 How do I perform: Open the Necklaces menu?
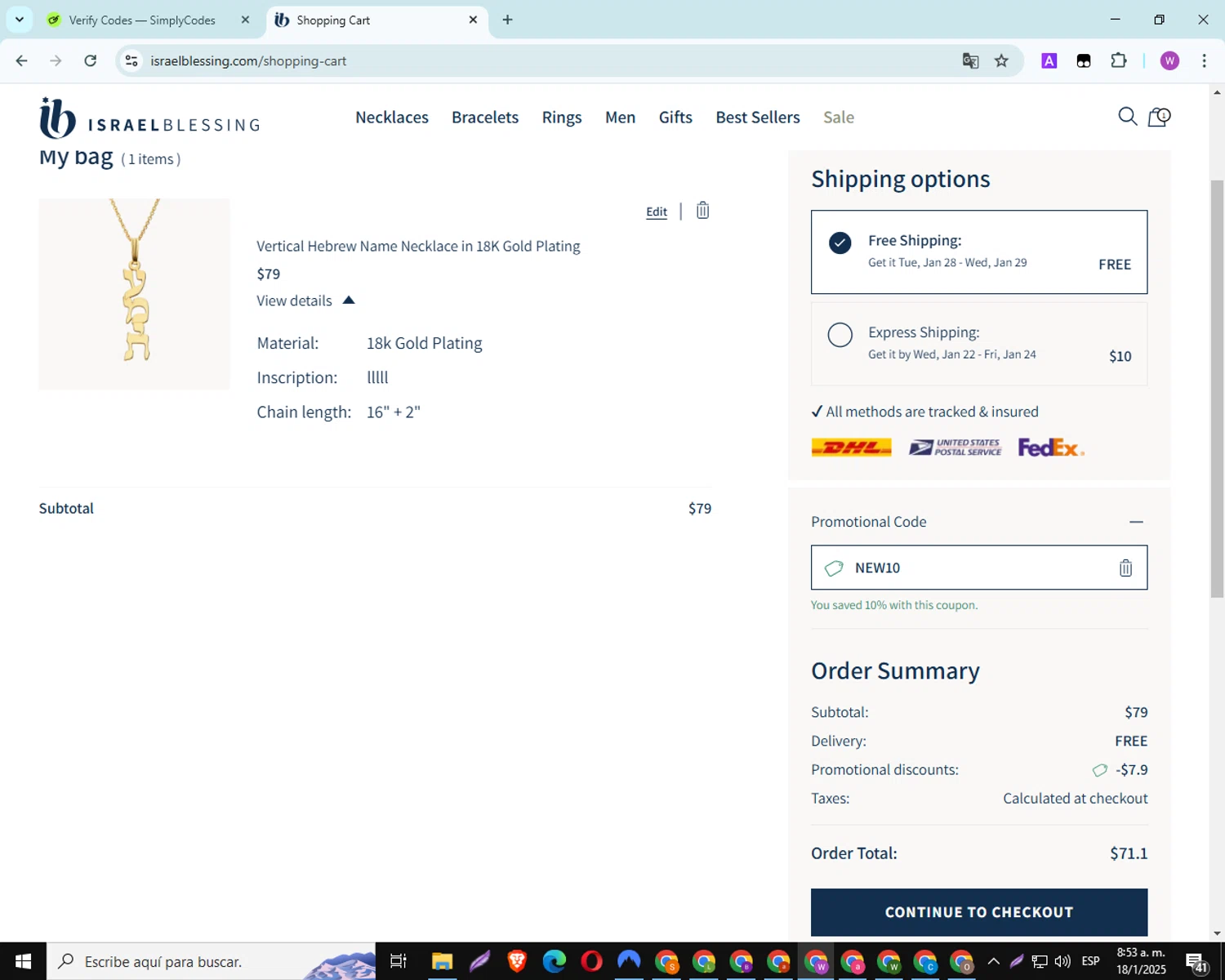392,117
